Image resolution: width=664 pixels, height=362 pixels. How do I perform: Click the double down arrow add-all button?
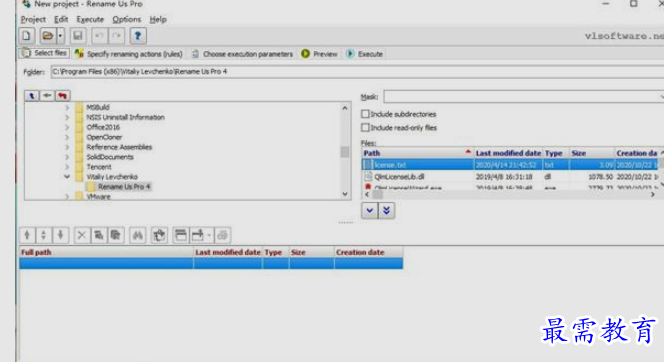pyautogui.click(x=386, y=210)
